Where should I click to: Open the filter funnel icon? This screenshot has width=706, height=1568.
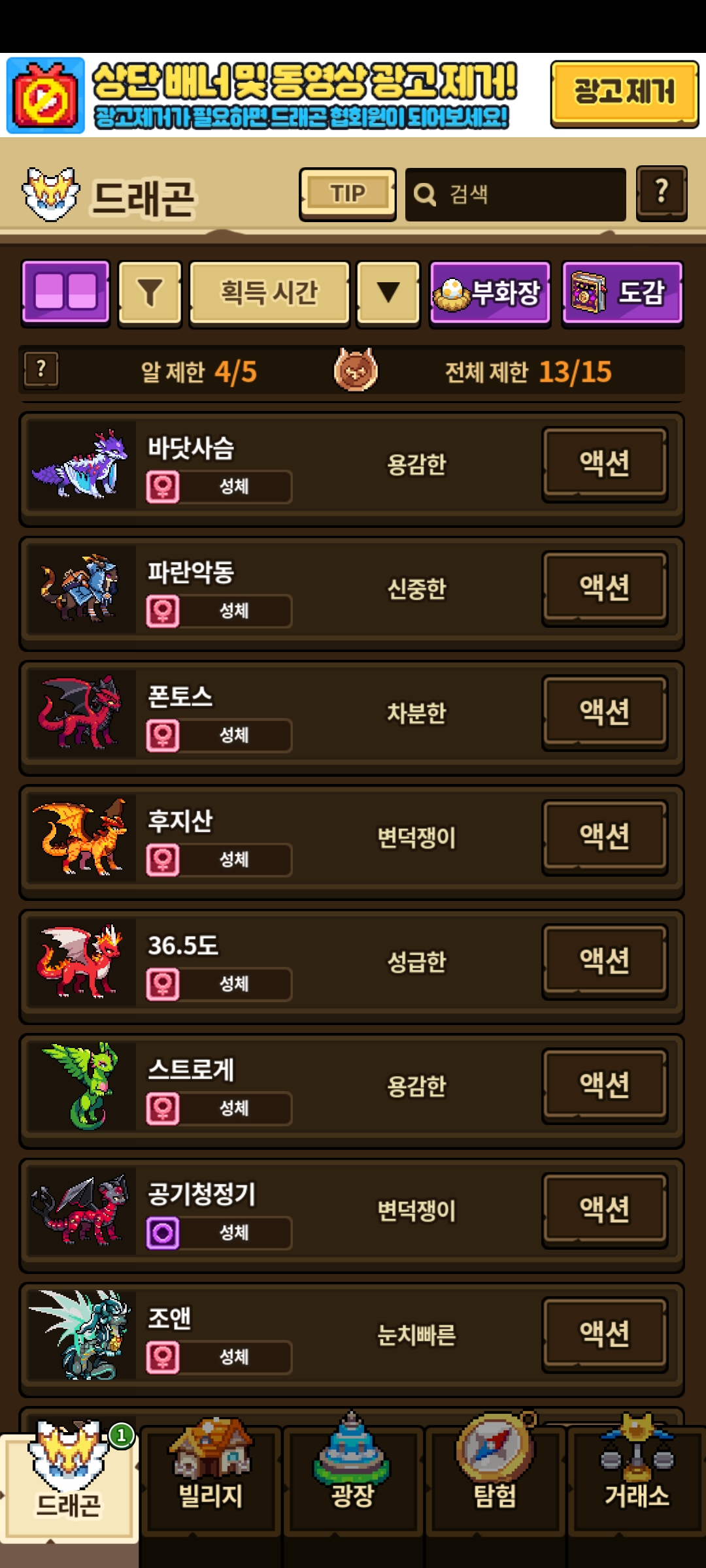(150, 292)
